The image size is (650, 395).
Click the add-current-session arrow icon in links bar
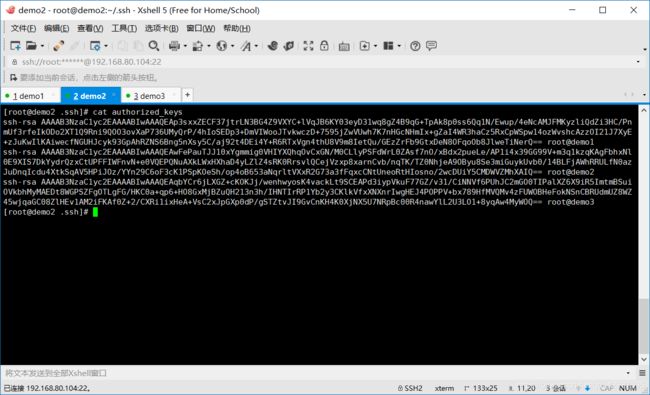point(13,77)
